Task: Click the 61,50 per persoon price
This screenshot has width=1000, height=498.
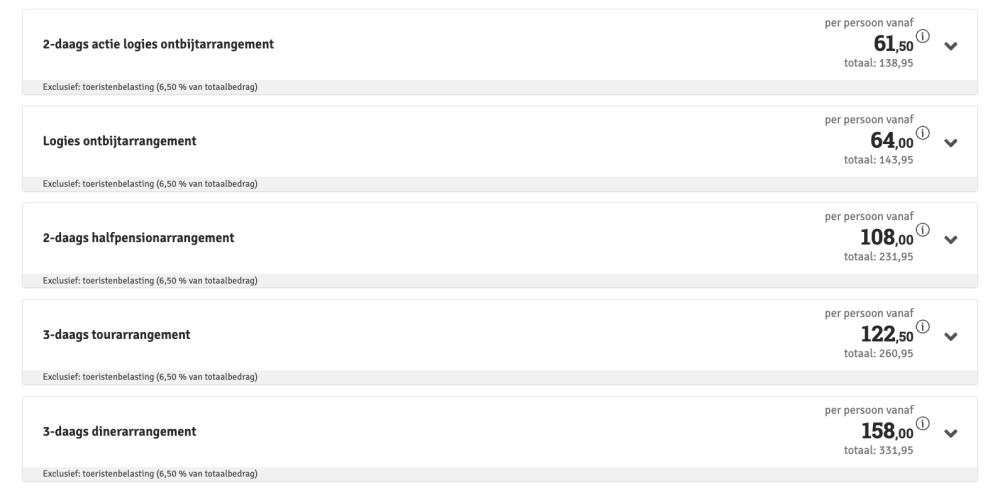Action: pos(884,43)
